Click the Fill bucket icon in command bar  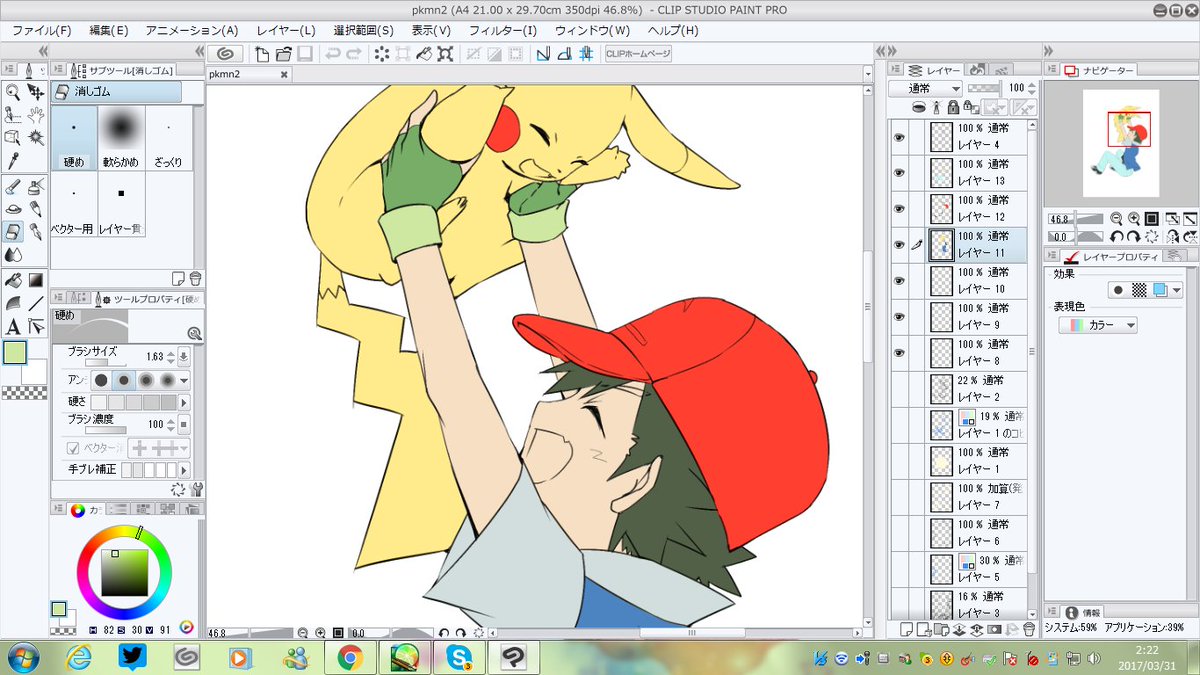point(424,54)
